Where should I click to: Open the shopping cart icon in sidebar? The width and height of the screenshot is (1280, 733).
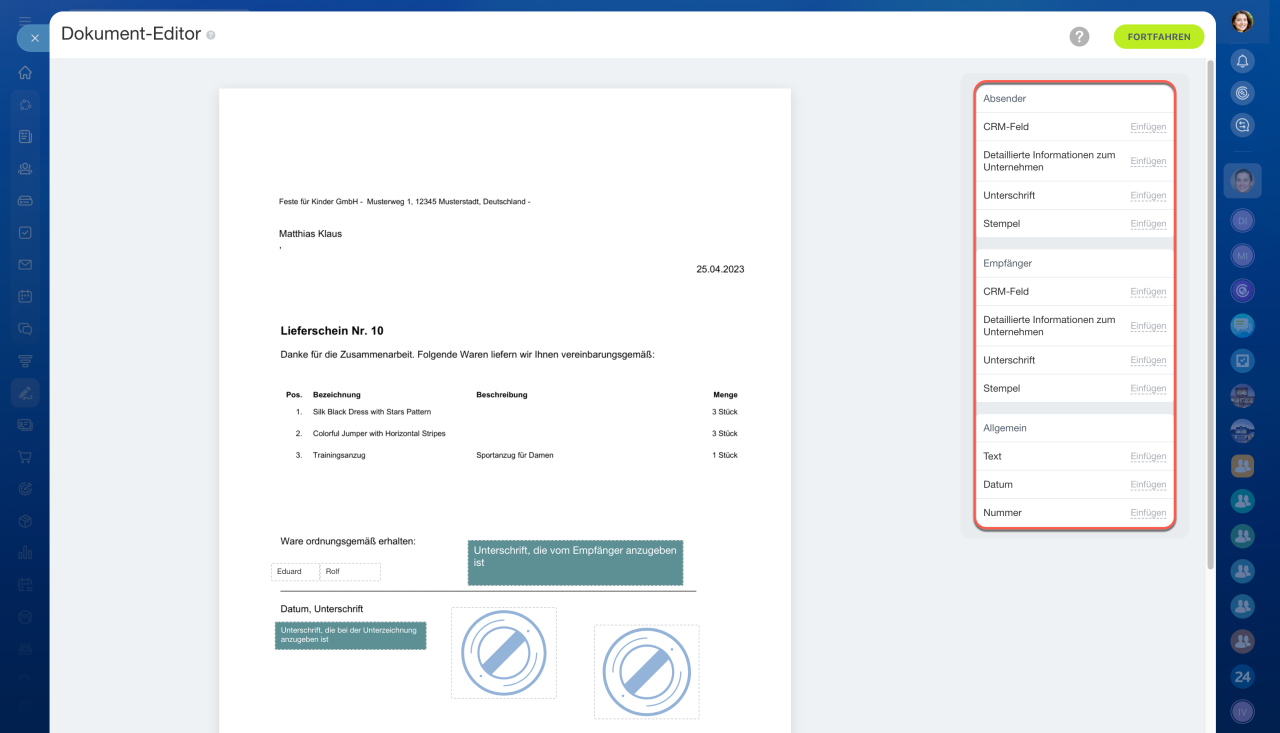[x=25, y=457]
